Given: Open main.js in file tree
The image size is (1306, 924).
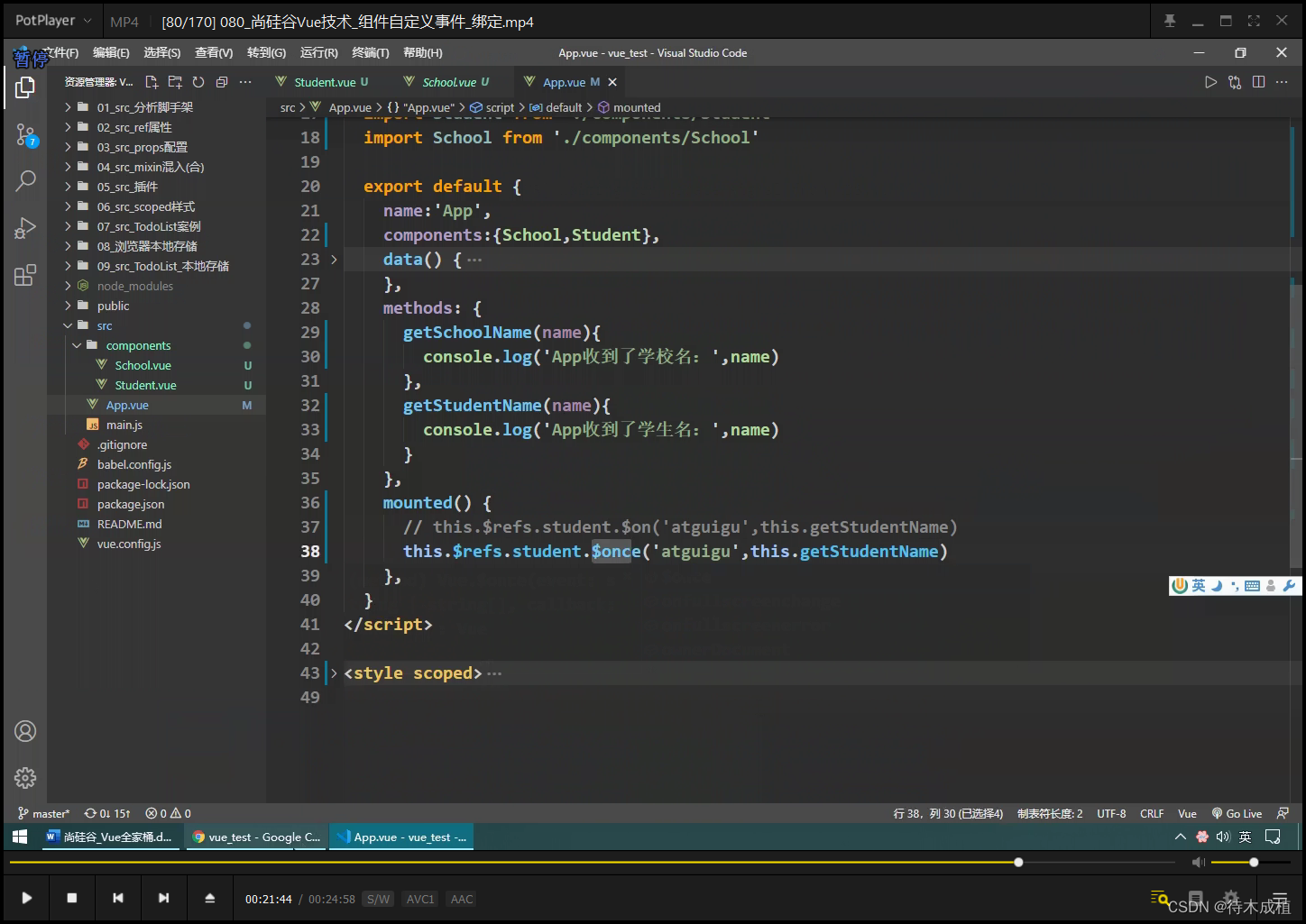Looking at the screenshot, I should click(x=124, y=425).
